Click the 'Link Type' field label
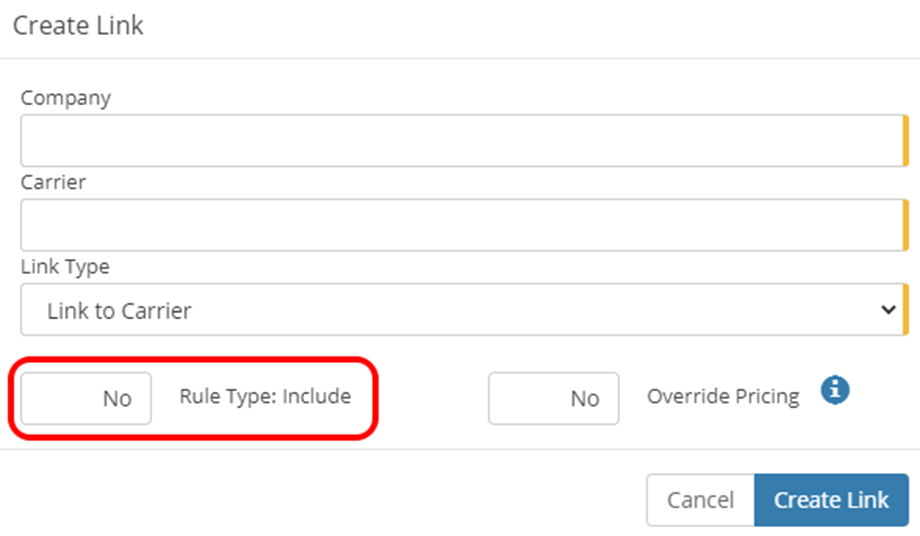The height and width of the screenshot is (536, 920). [x=65, y=267]
